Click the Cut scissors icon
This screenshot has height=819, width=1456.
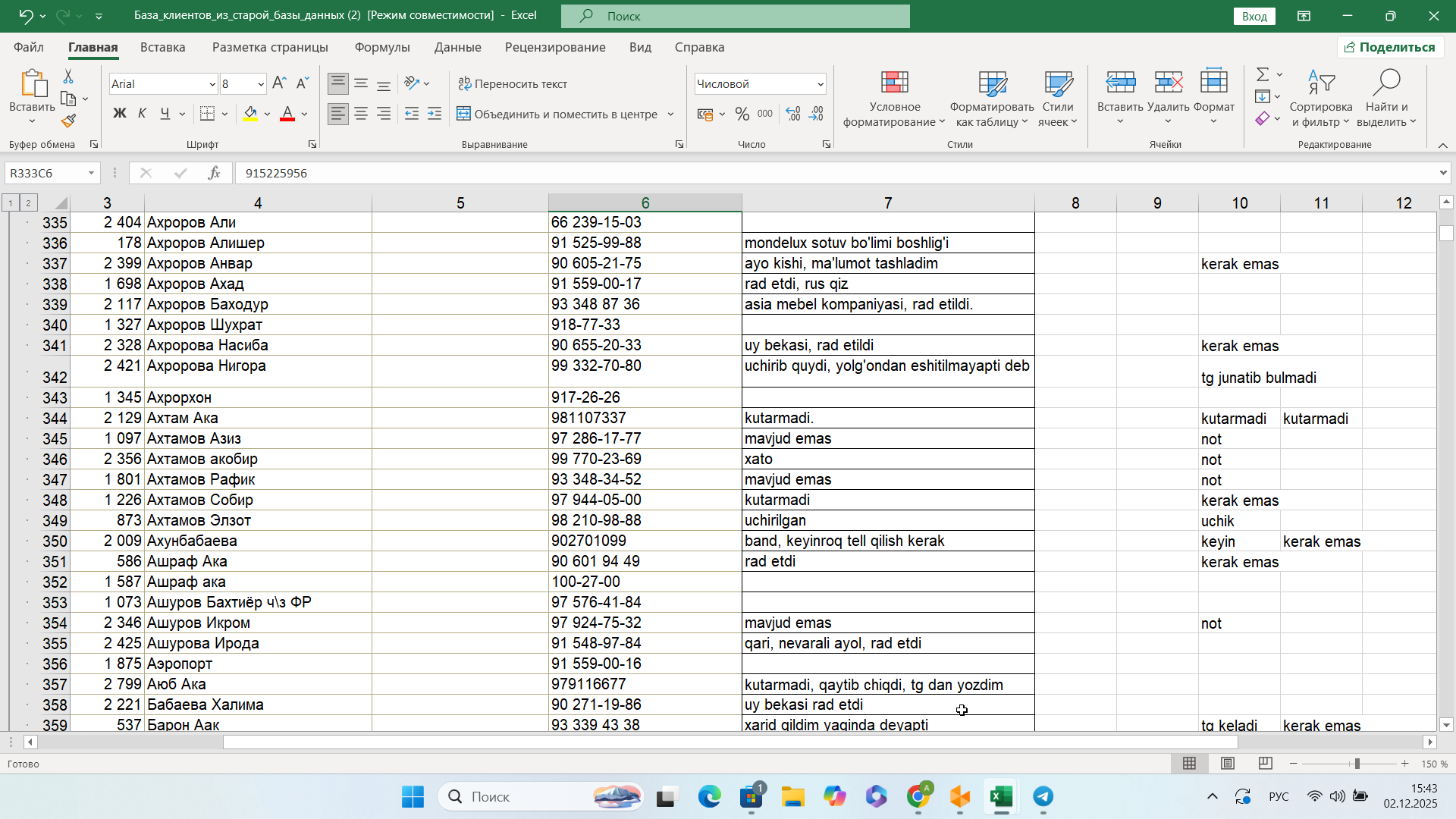[x=68, y=77]
